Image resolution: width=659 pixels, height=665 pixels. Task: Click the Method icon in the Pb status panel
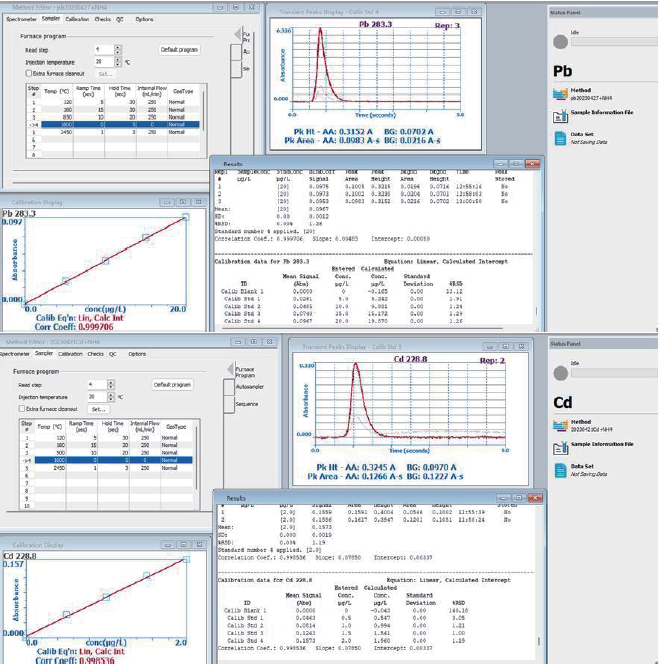[558, 93]
